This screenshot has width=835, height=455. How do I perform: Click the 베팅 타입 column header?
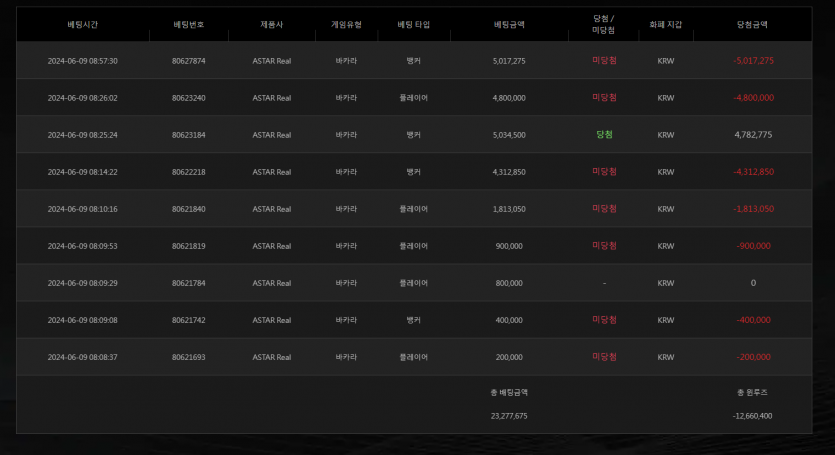pos(414,25)
